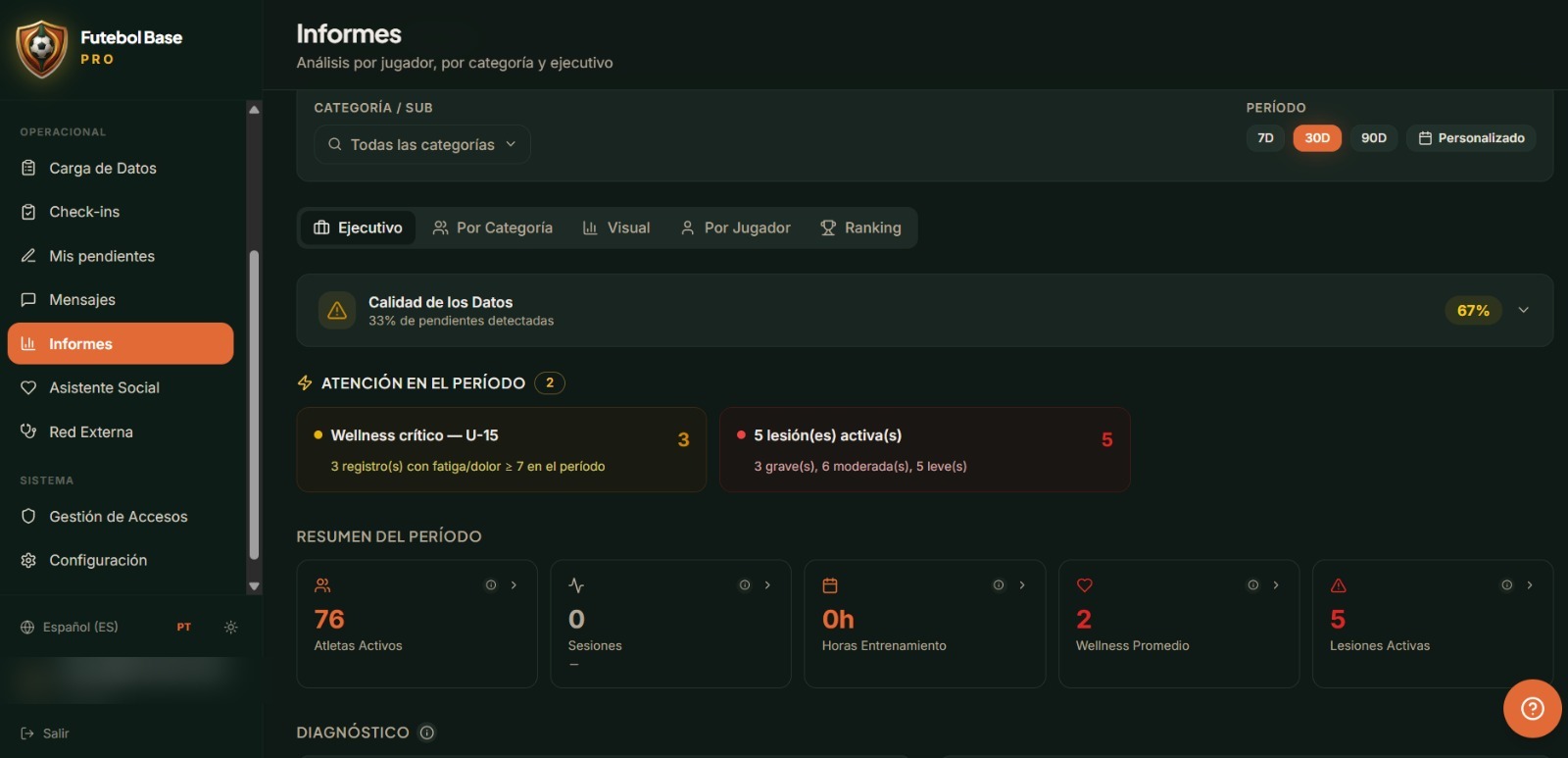Click the Futebol Base shield logo
The image size is (1568, 758).
[x=41, y=49]
